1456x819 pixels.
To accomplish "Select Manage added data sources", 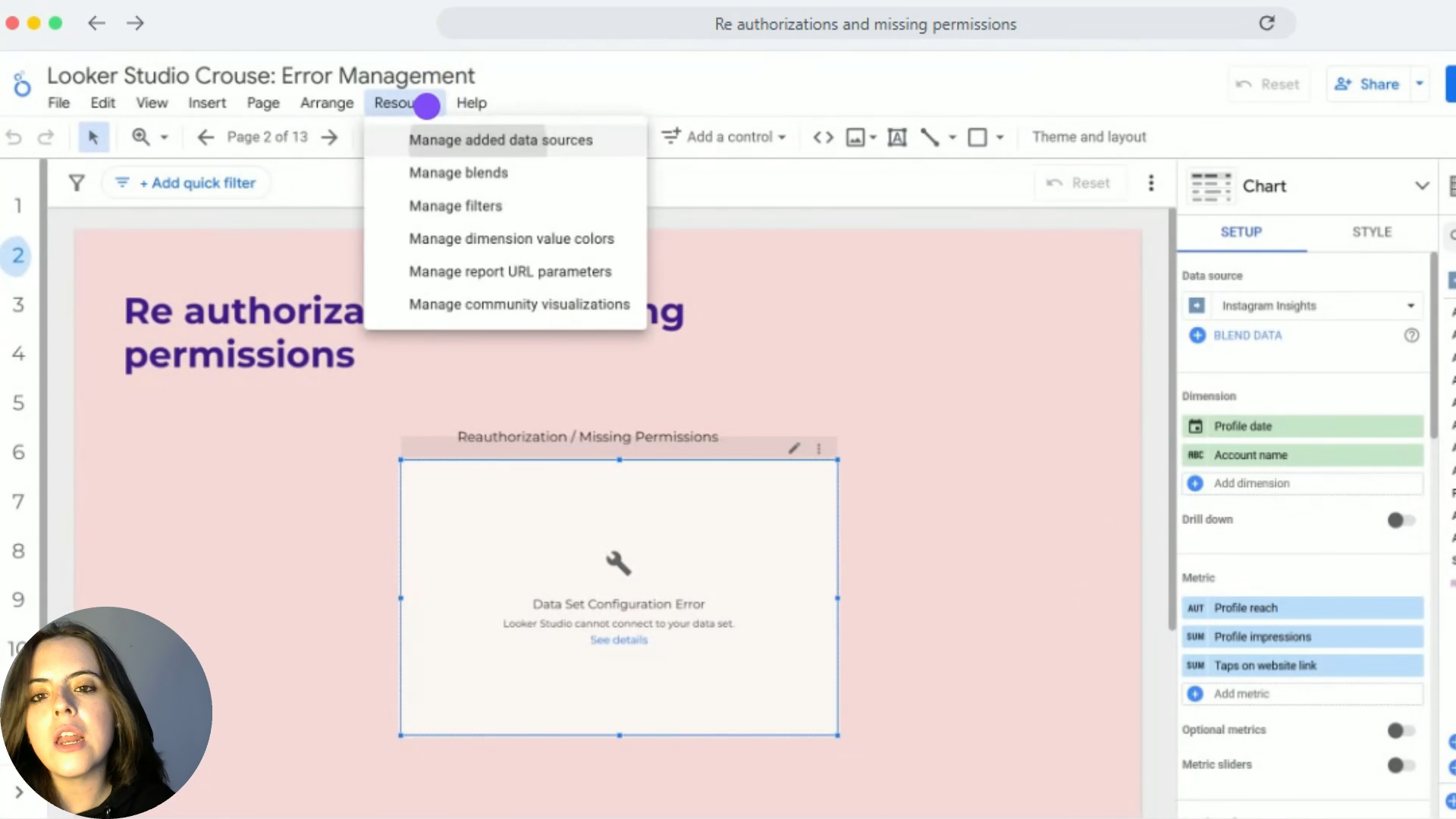I will (x=500, y=140).
